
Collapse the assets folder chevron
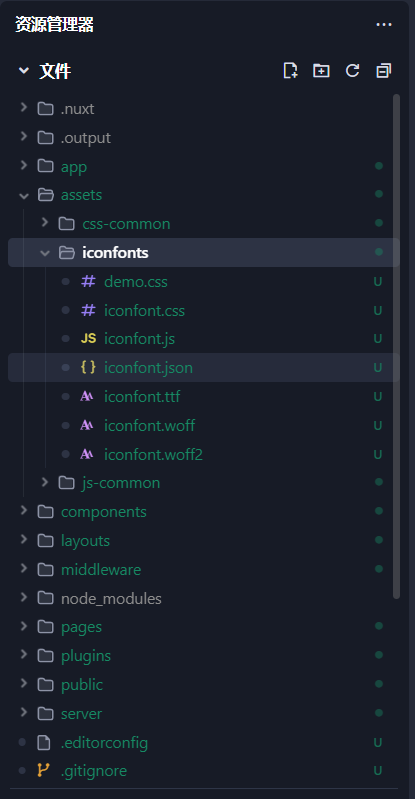coord(23,195)
